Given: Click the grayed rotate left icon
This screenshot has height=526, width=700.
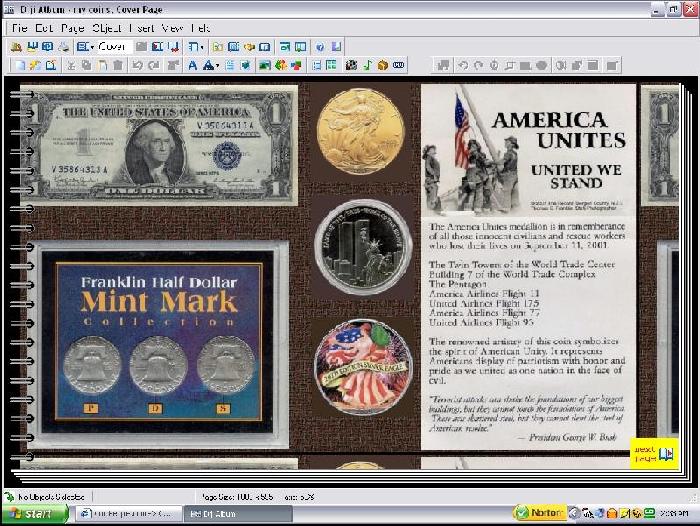Looking at the screenshot, I should coord(463,65).
